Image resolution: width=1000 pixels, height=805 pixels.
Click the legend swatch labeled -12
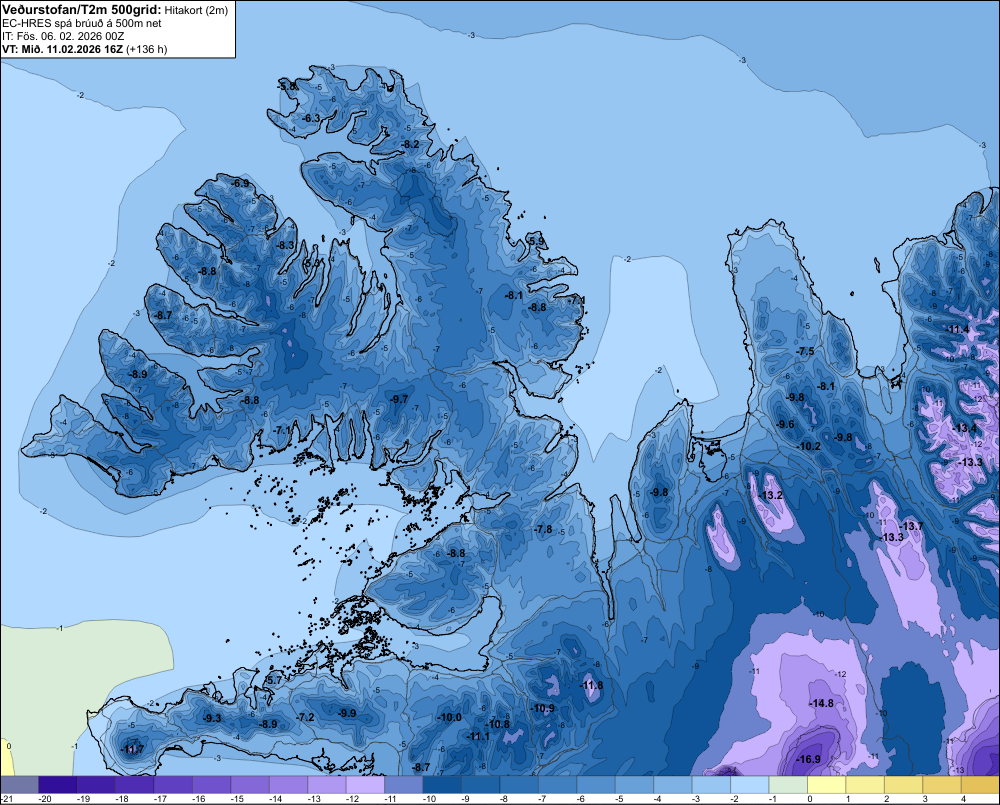click(x=365, y=784)
